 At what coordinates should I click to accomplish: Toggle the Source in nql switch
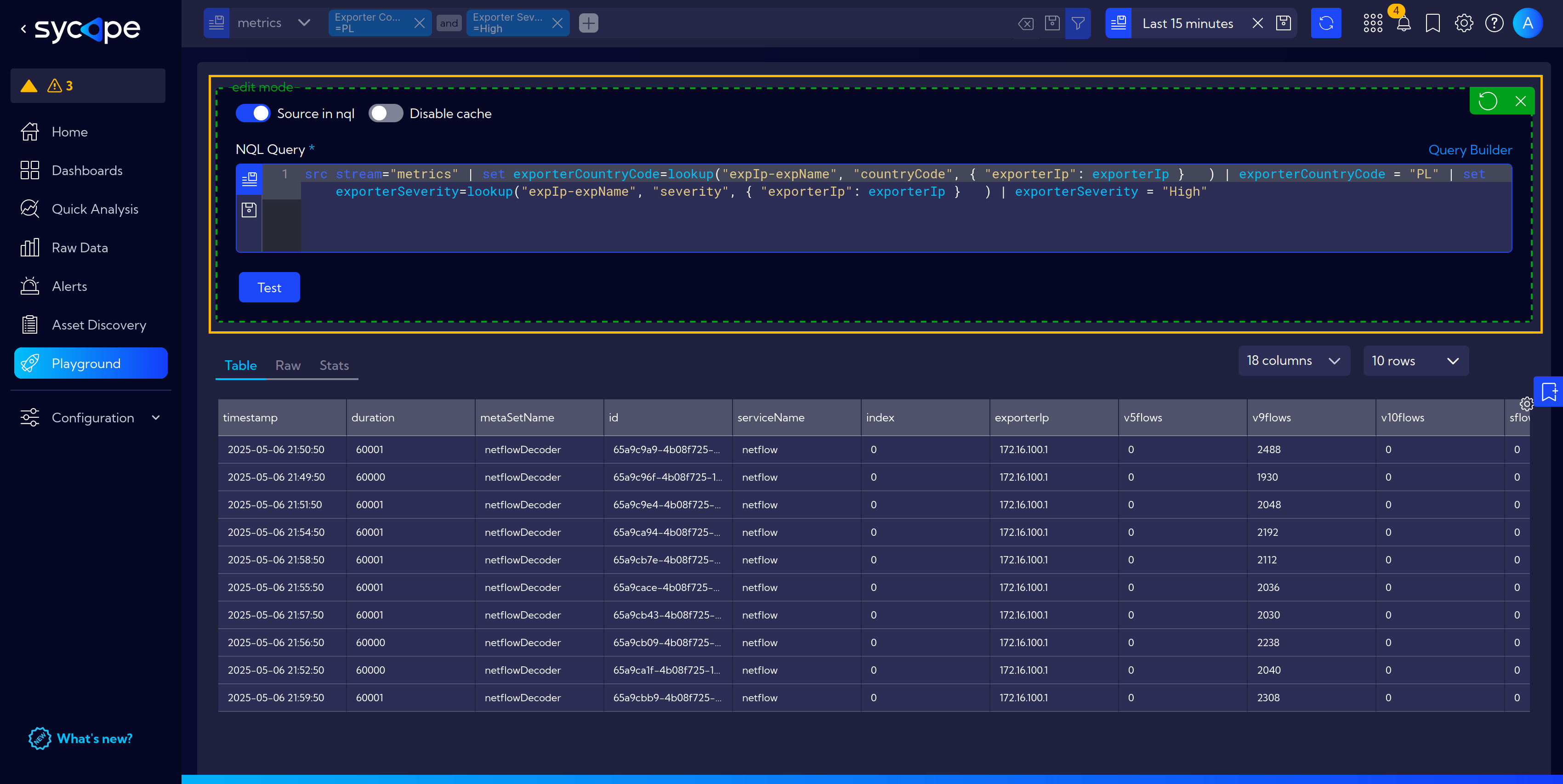(252, 113)
